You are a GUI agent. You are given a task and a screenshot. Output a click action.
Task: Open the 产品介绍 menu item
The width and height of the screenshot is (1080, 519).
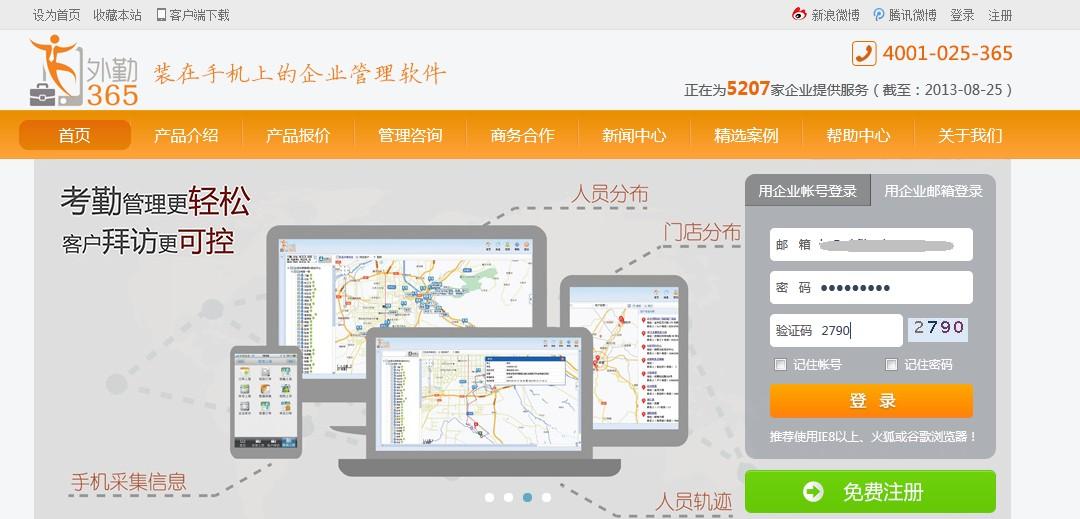tap(186, 136)
